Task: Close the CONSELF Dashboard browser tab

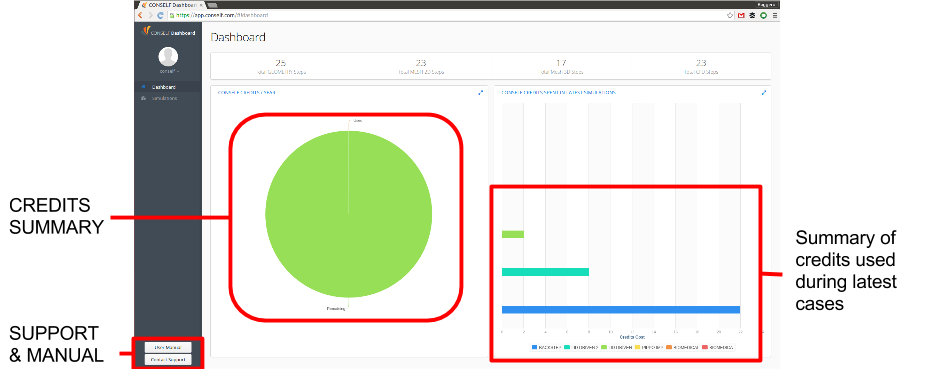Action: (x=201, y=5)
